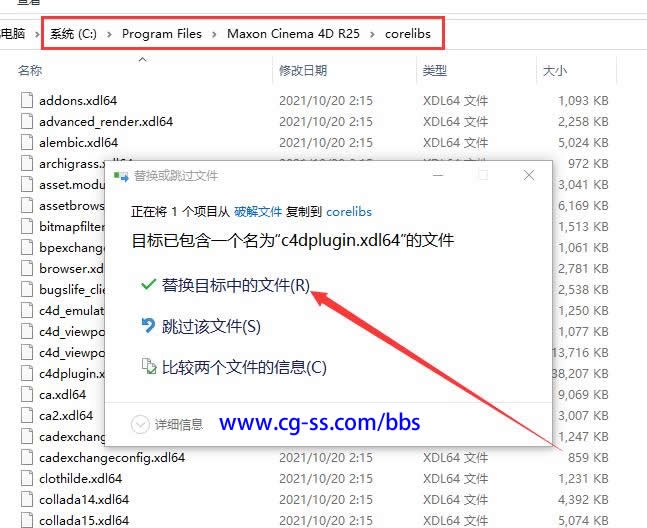Sort files by 修改日期 column header
This screenshot has width=647, height=528.
click(303, 71)
